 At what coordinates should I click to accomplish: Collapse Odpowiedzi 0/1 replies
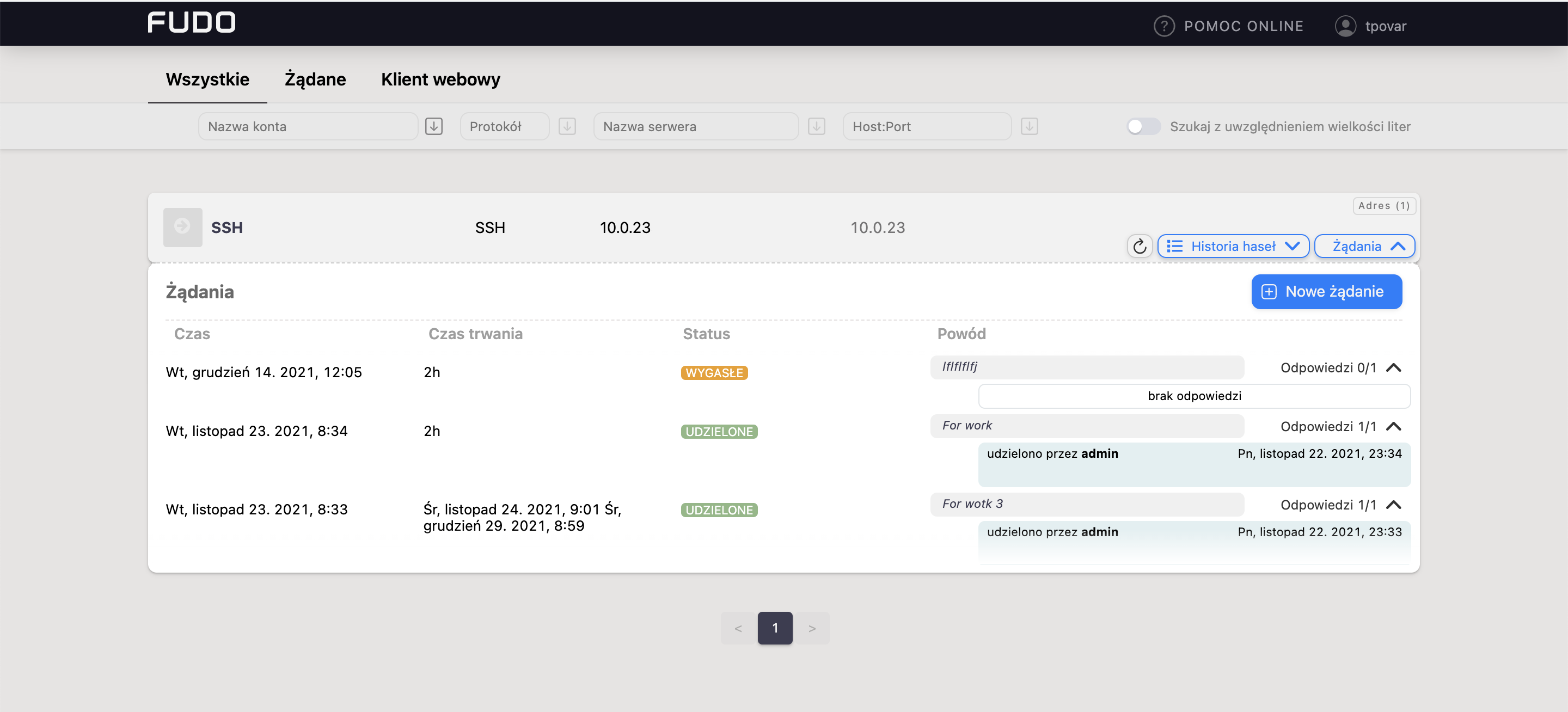coord(1393,367)
